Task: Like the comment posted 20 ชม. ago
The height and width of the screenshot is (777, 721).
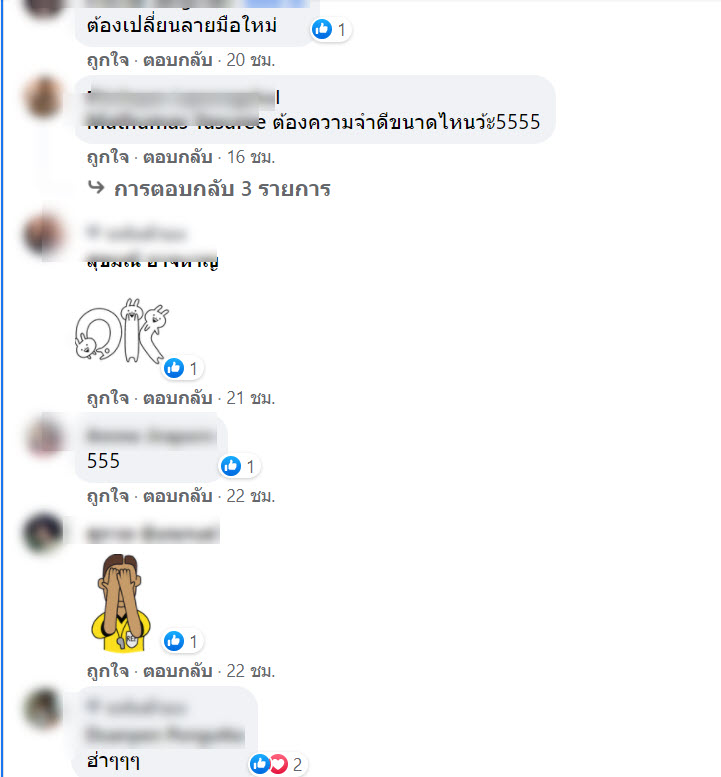Action: (108, 60)
